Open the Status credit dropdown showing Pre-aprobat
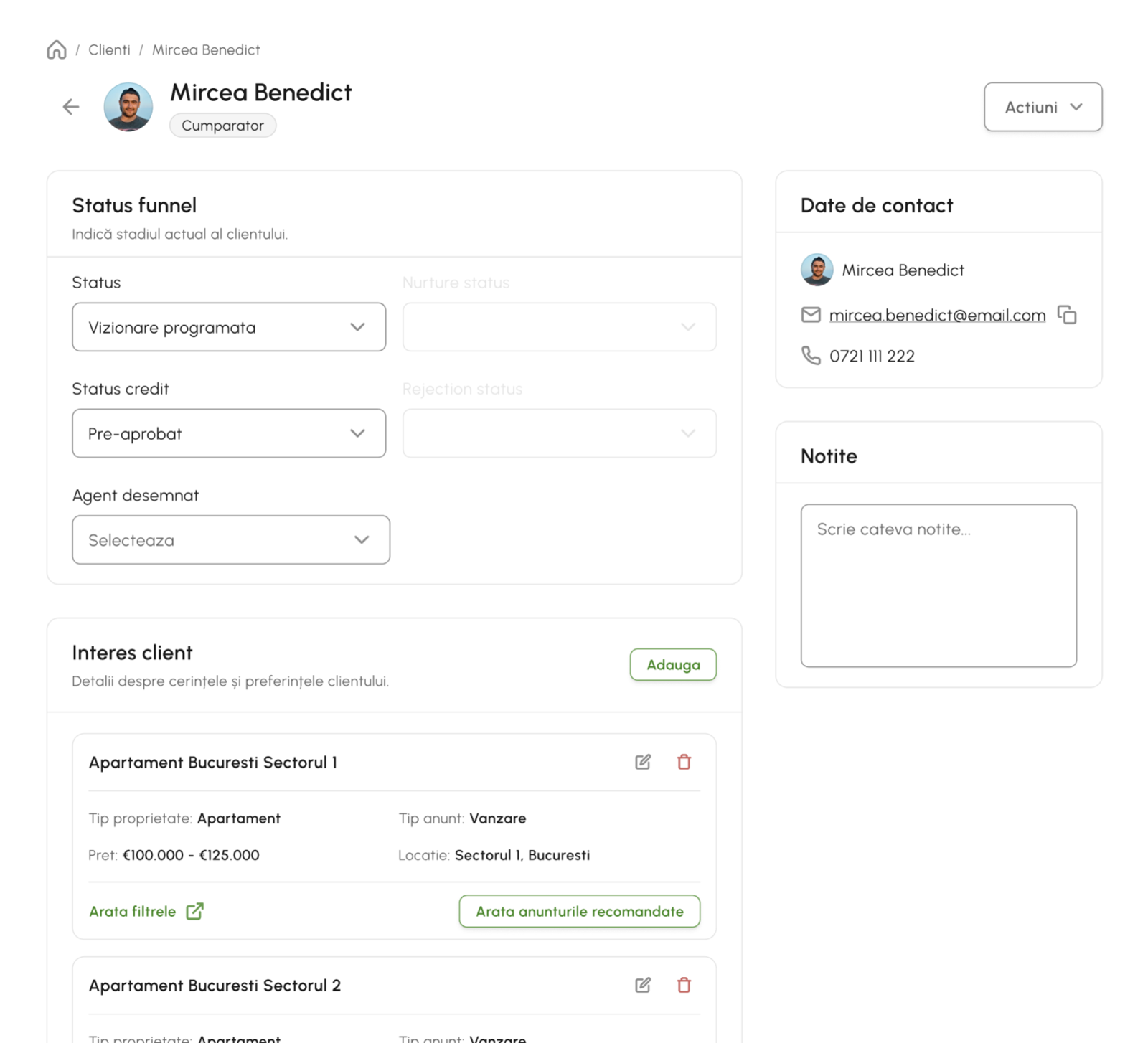Viewport: 1148px width, 1043px height. point(229,433)
